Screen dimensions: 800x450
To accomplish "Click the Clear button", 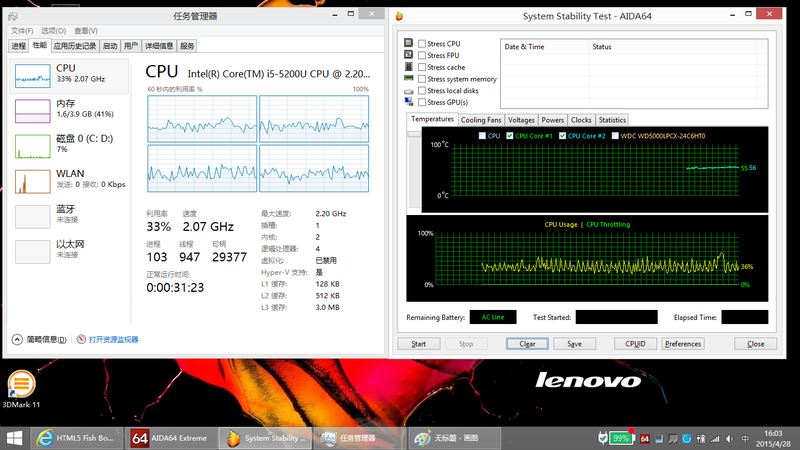I will tap(527, 344).
